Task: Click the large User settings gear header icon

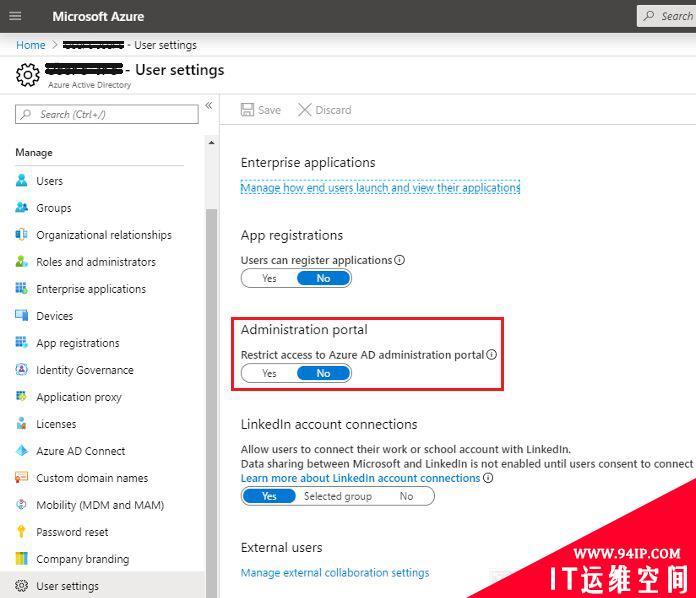Action: 28,75
